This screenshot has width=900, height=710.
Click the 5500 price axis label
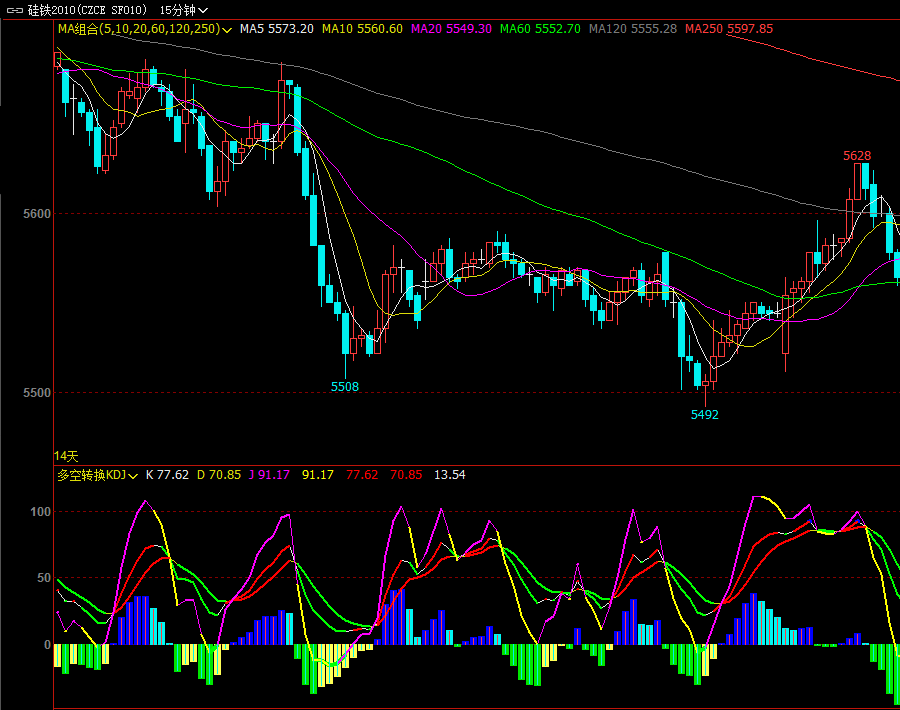37,393
